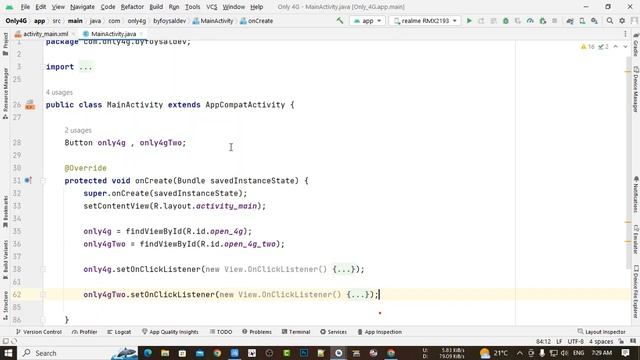Click fold toggle at line 62 gutter

pos(43,295)
